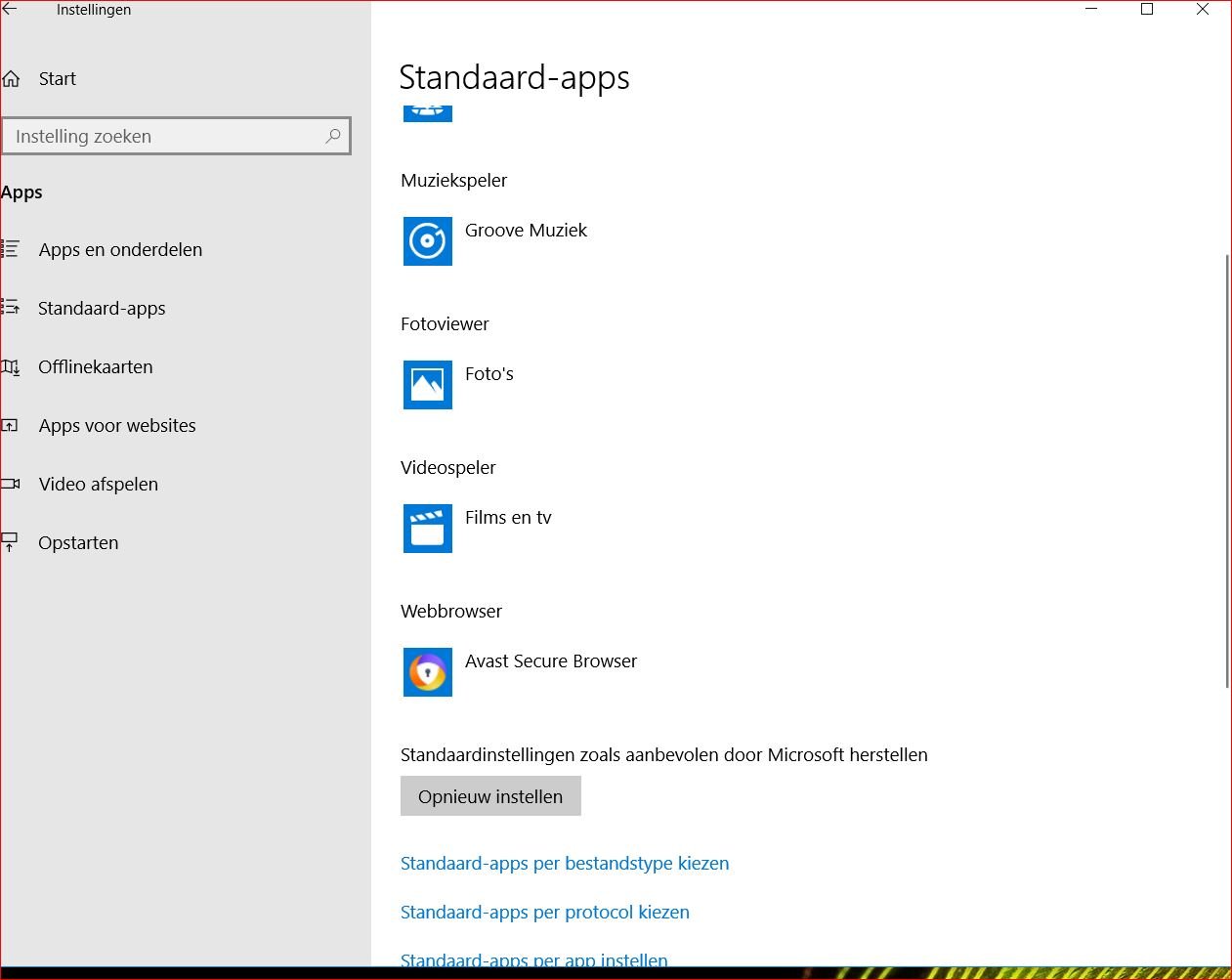Click the Apps section header in sidebar
The image size is (1232, 980).
(21, 192)
